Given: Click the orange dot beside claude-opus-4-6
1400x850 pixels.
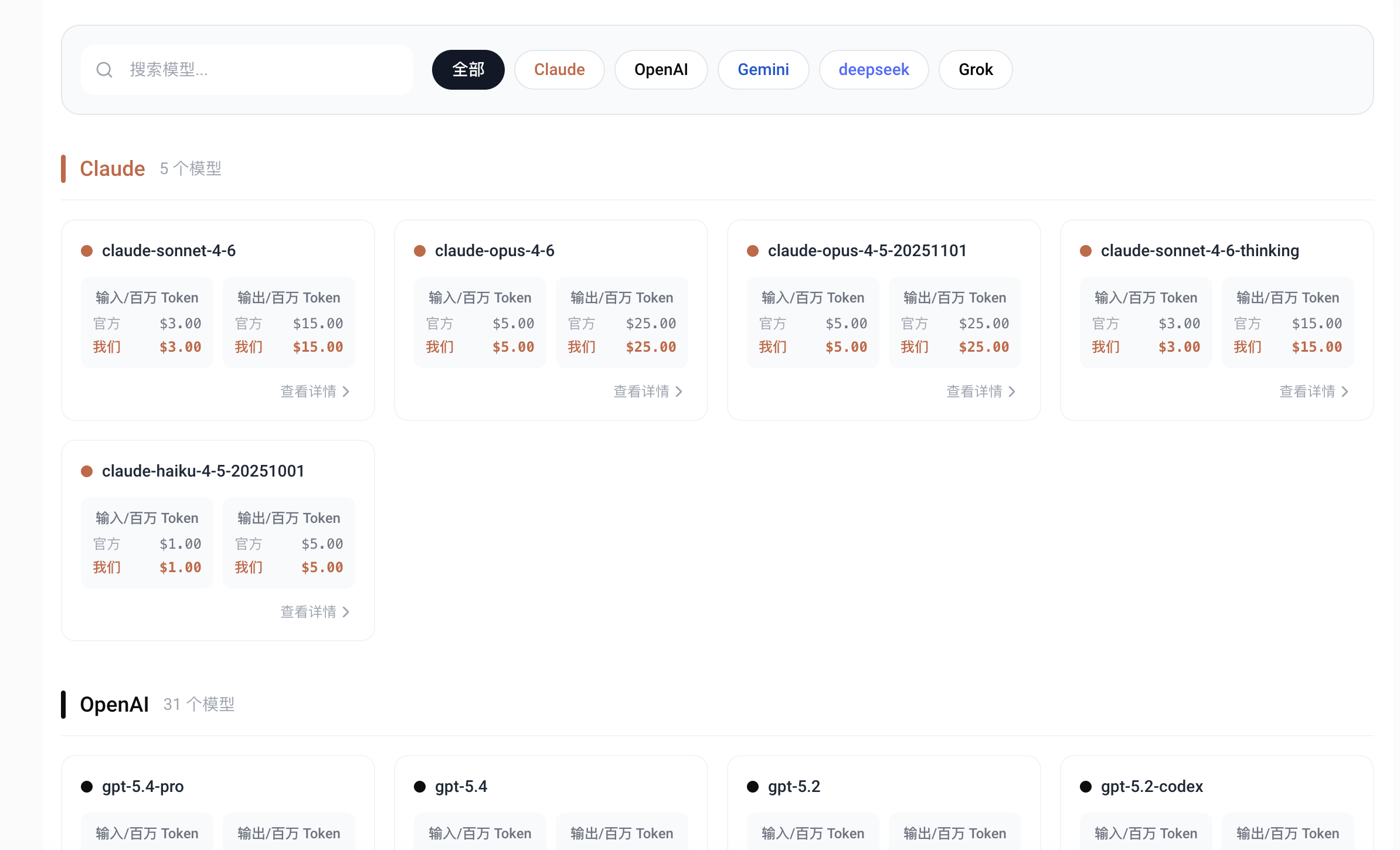Looking at the screenshot, I should click(420, 251).
